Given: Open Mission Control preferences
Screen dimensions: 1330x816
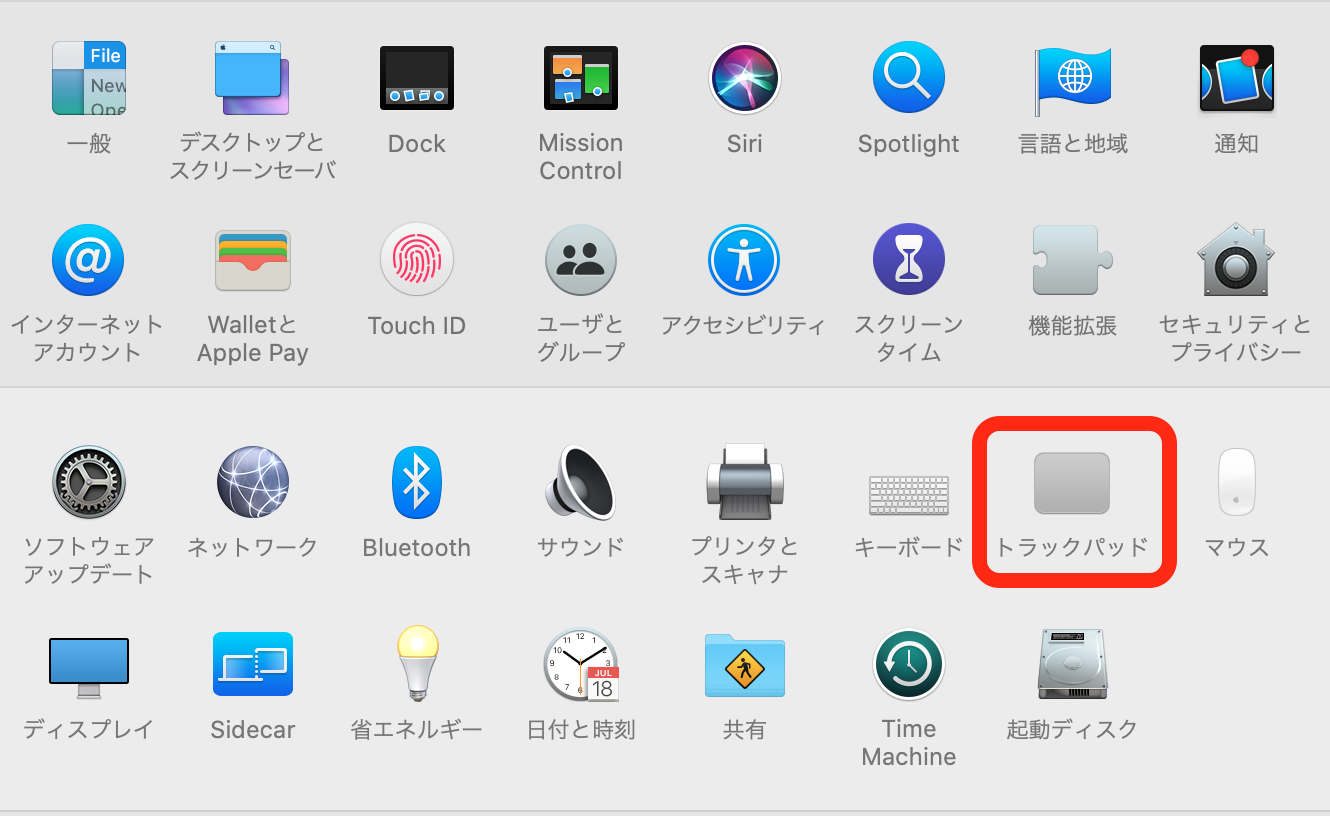Looking at the screenshot, I should [581, 78].
